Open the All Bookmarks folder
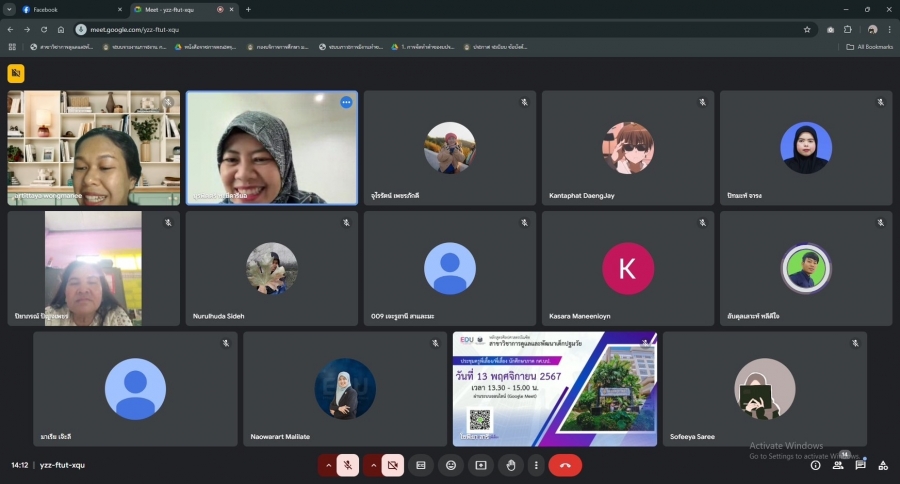900x484 pixels. pyautogui.click(x=869, y=47)
